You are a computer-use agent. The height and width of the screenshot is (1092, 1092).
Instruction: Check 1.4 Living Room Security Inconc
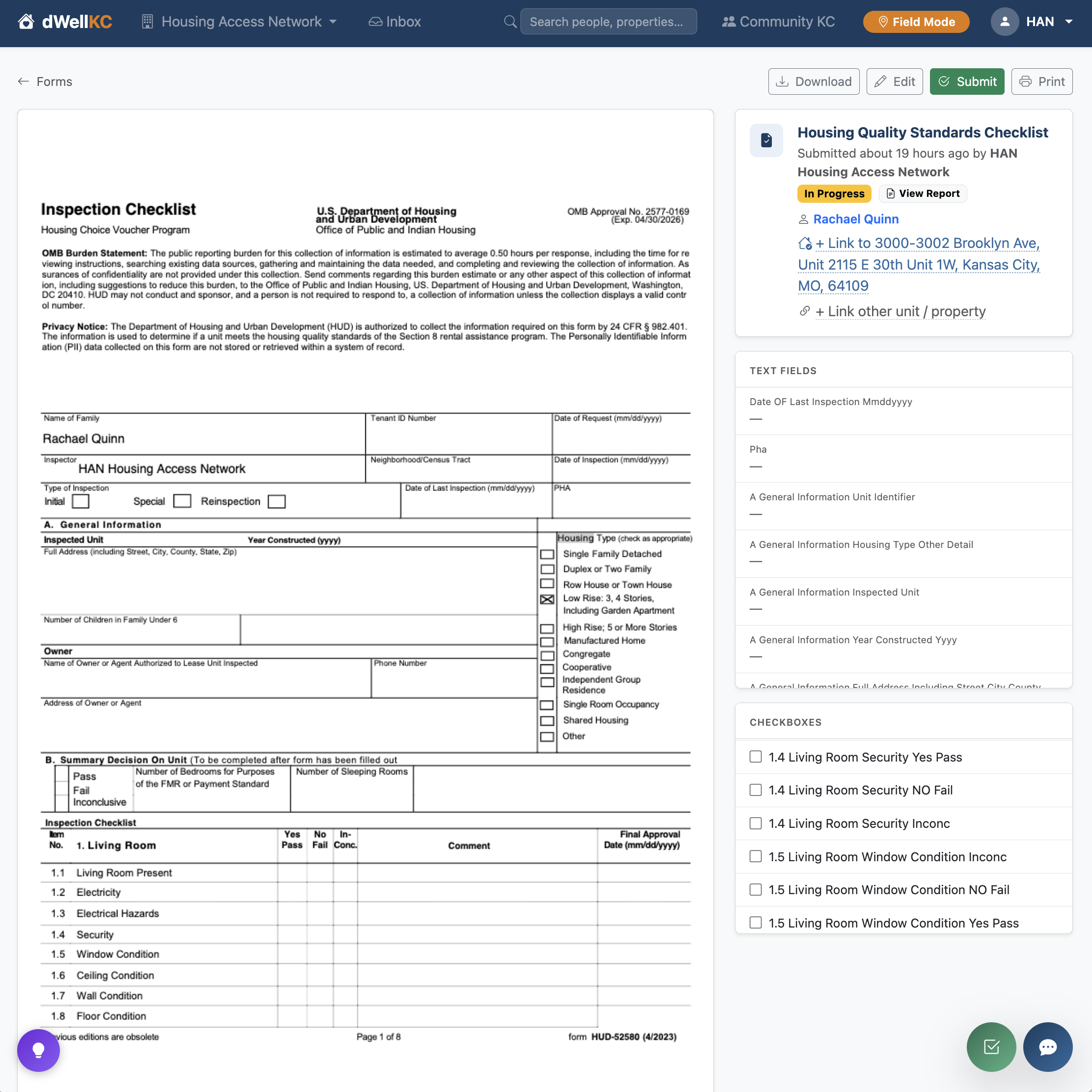(756, 823)
